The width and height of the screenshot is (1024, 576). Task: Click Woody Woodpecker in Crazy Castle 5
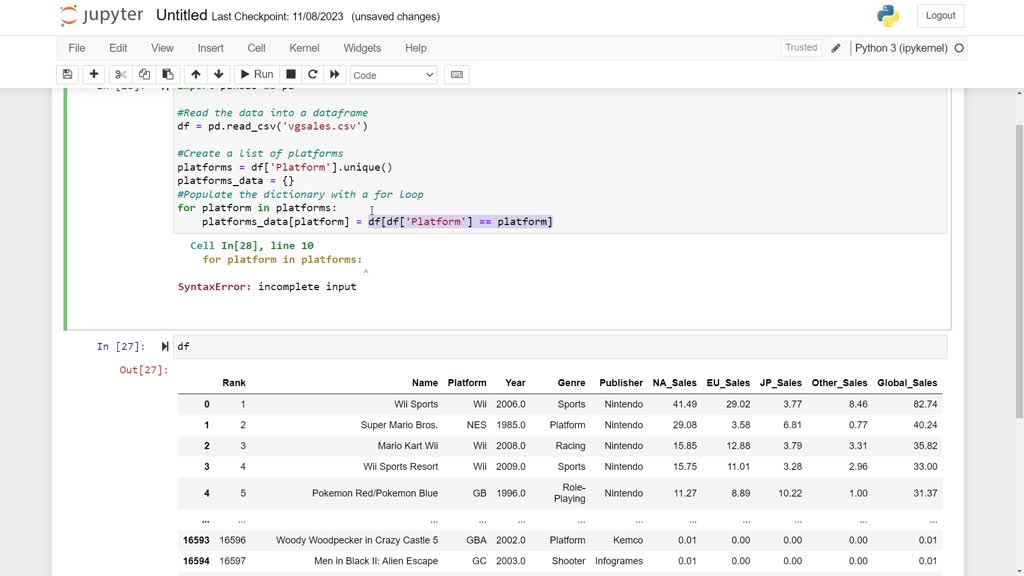357,540
